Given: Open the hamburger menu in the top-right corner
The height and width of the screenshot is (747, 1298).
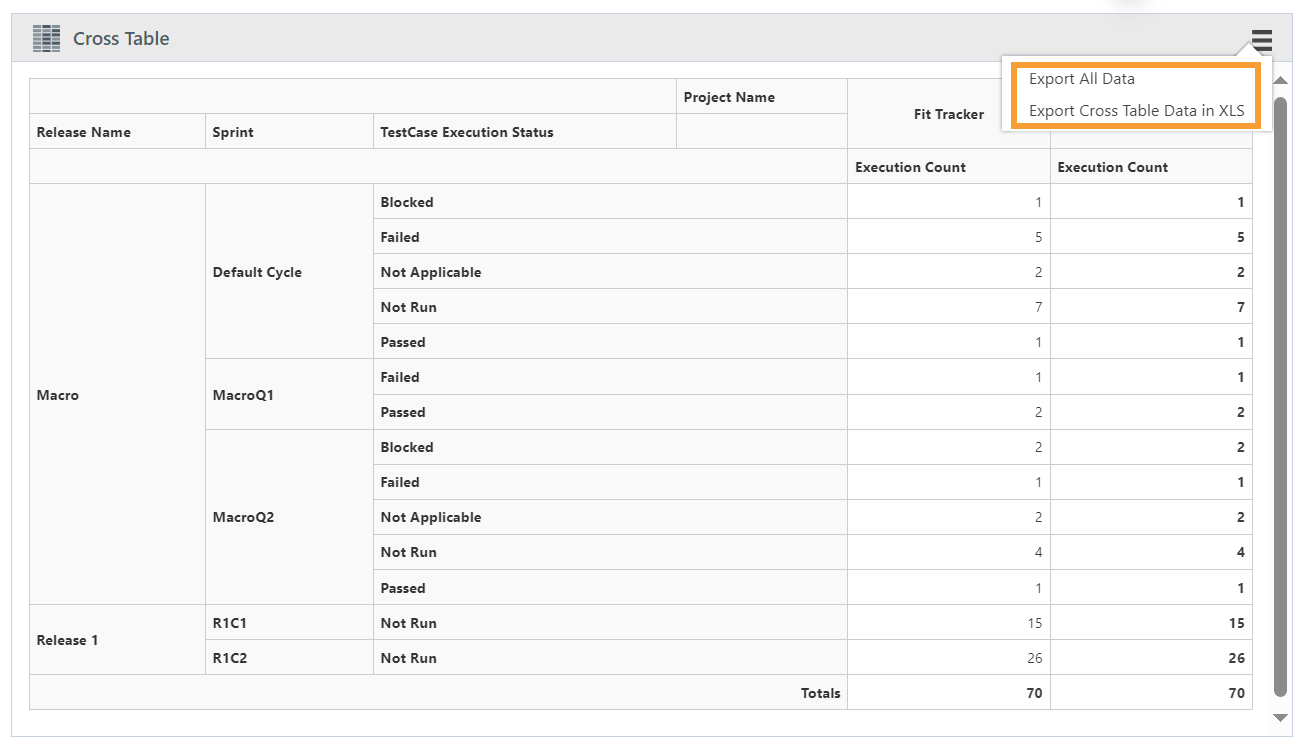Looking at the screenshot, I should coord(1261,42).
